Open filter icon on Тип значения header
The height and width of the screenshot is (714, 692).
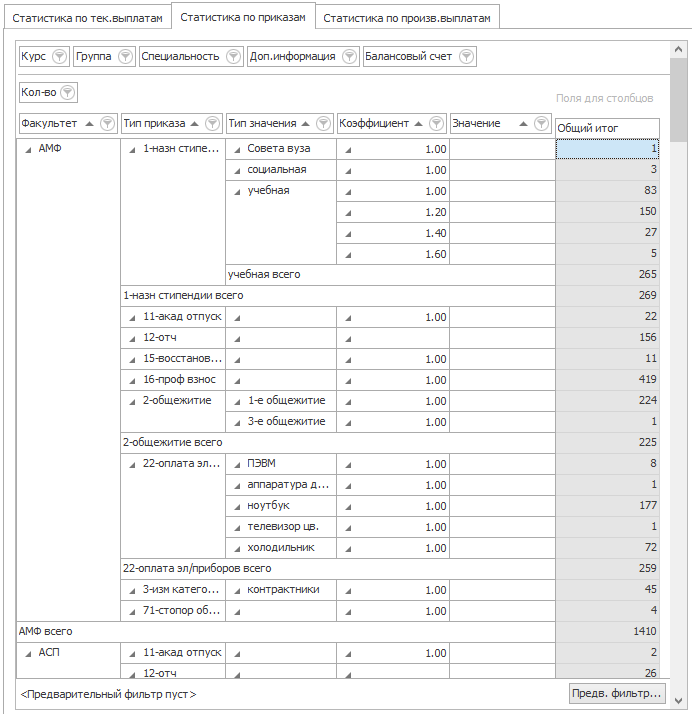324,123
